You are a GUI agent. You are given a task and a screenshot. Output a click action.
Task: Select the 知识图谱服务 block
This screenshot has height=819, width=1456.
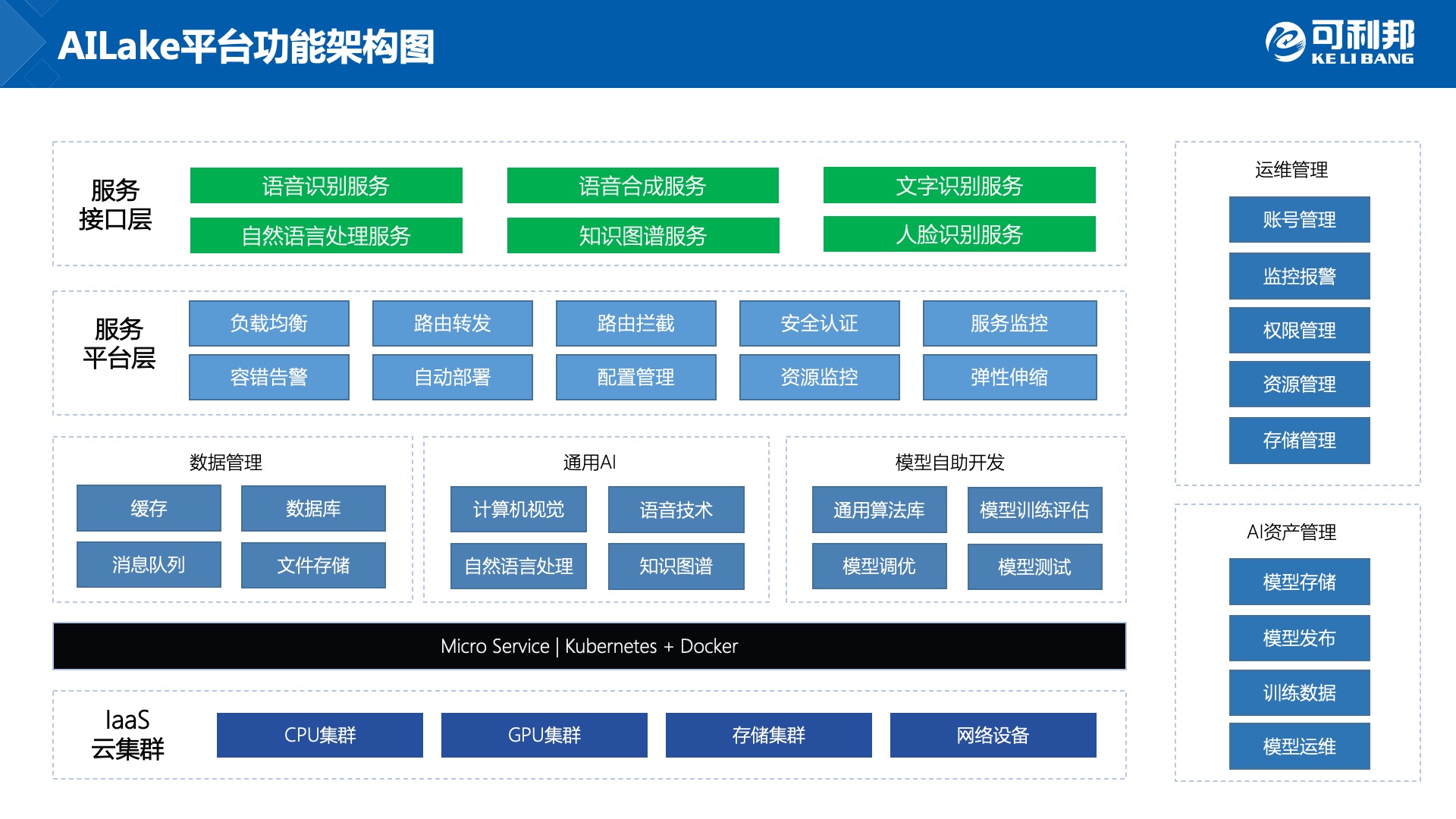click(642, 236)
